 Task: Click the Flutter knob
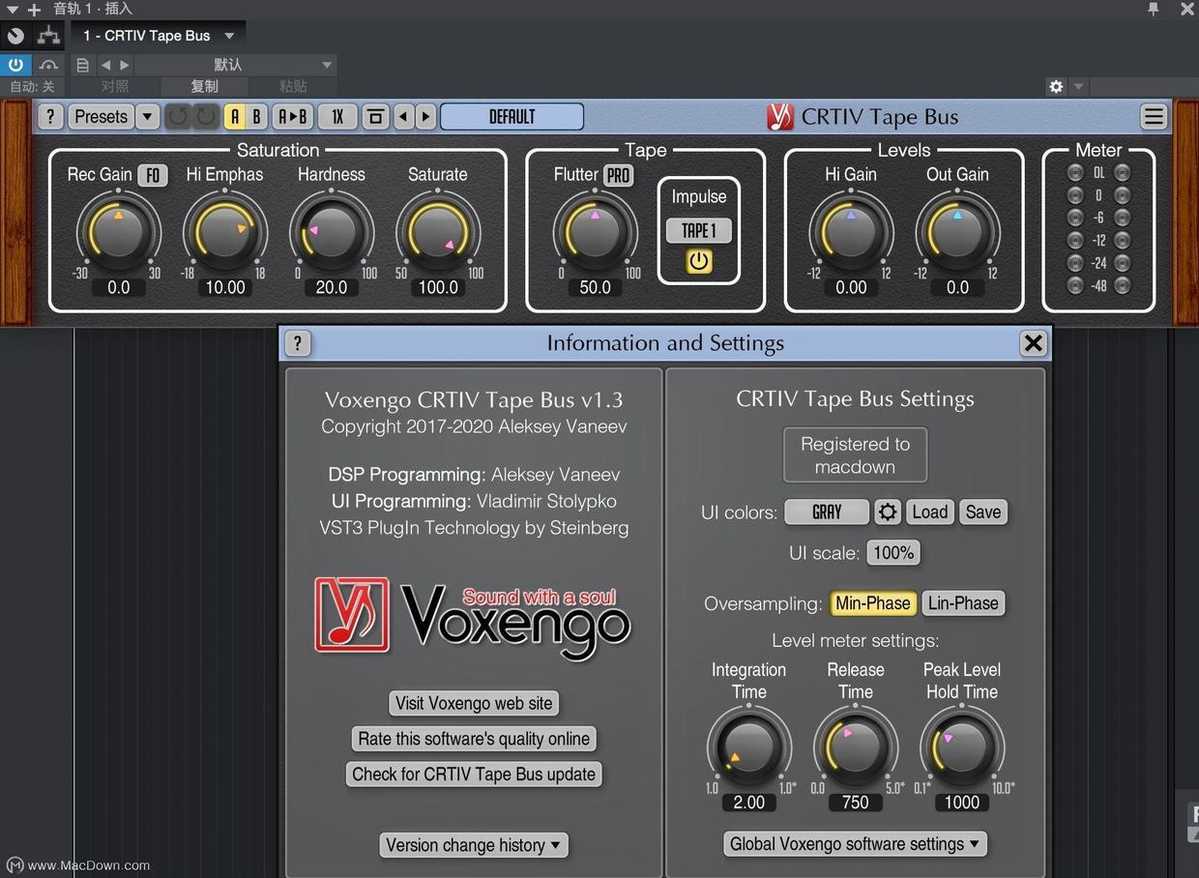pyautogui.click(x=595, y=230)
